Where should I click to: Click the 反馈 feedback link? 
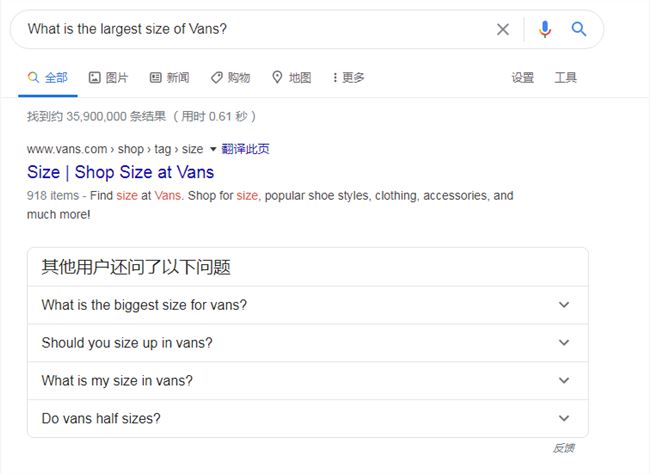pyautogui.click(x=564, y=448)
